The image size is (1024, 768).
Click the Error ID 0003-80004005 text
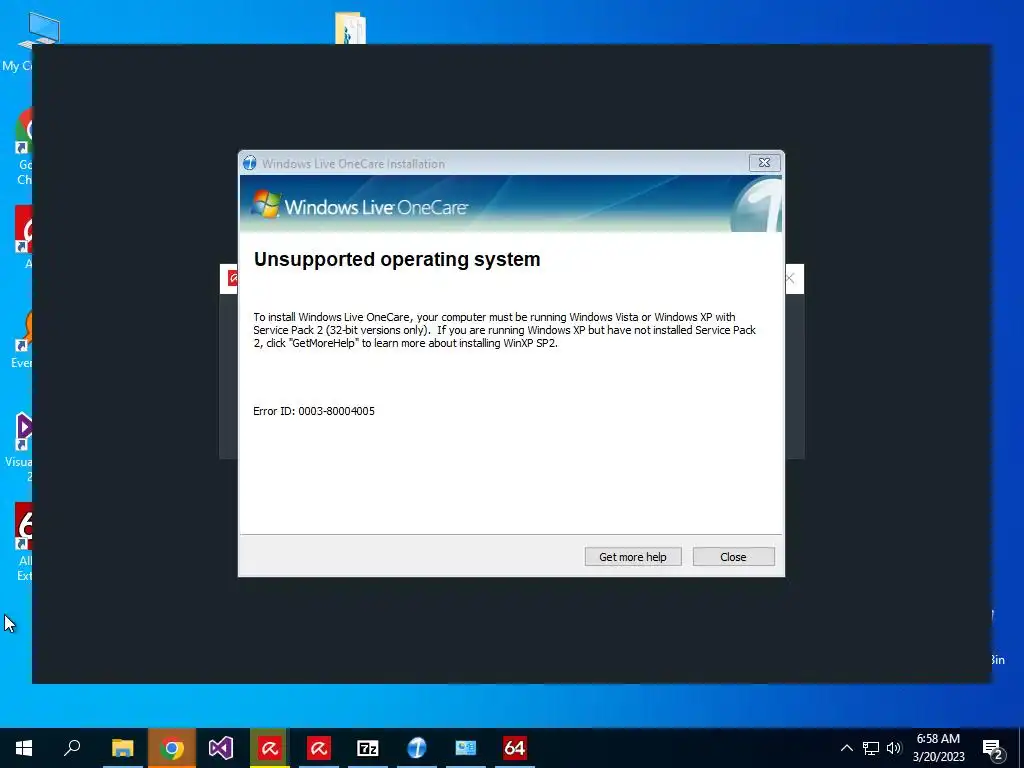[314, 411]
